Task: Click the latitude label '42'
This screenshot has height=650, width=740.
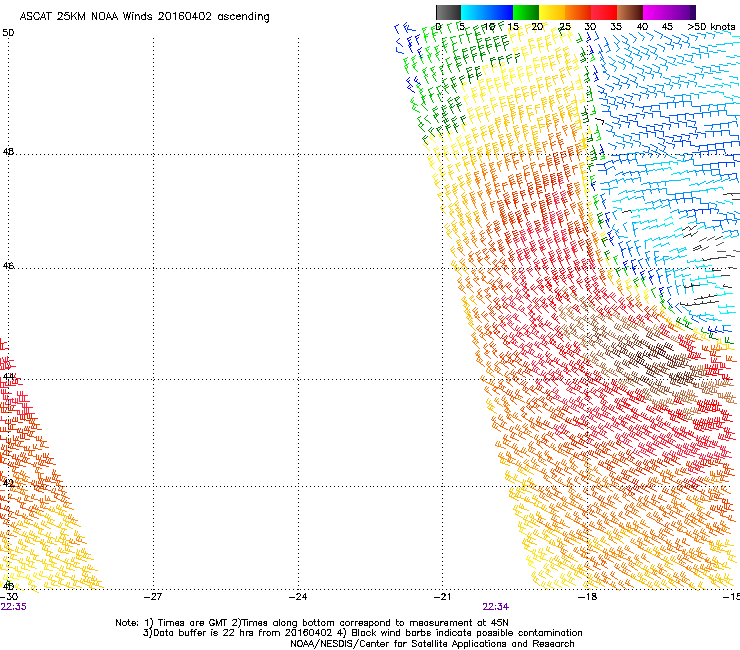Action: pyautogui.click(x=8, y=484)
